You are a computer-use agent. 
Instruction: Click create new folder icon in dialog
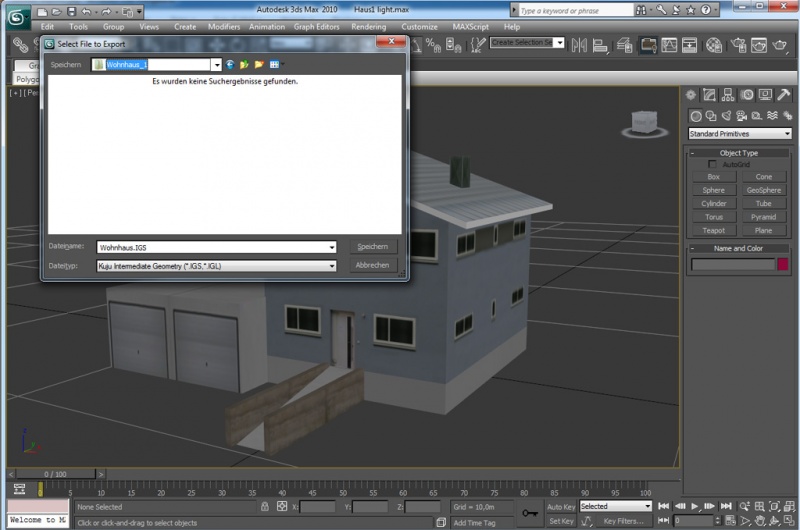pos(258,64)
